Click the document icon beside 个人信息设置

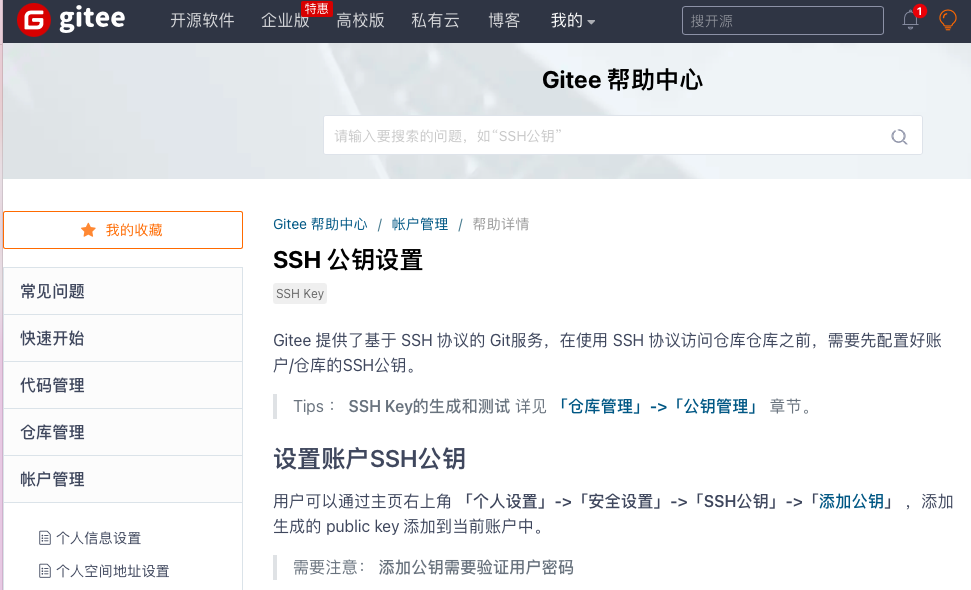(x=45, y=537)
